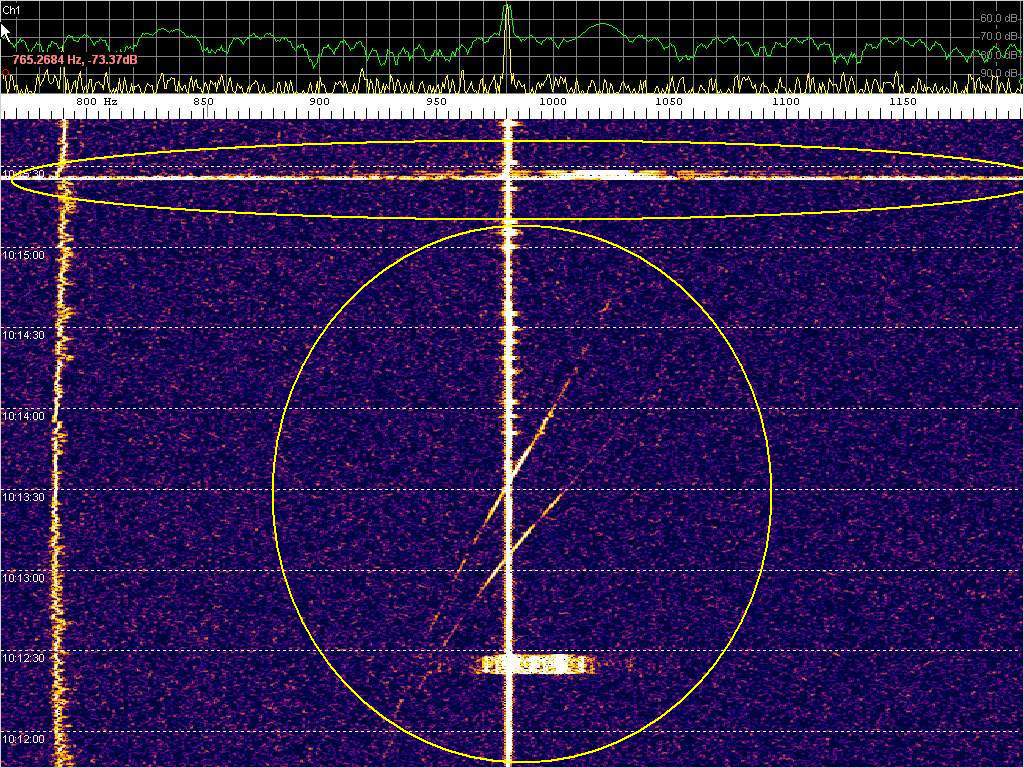Select the 1150 frequency axis label
This screenshot has width=1024, height=768.
tap(903, 102)
